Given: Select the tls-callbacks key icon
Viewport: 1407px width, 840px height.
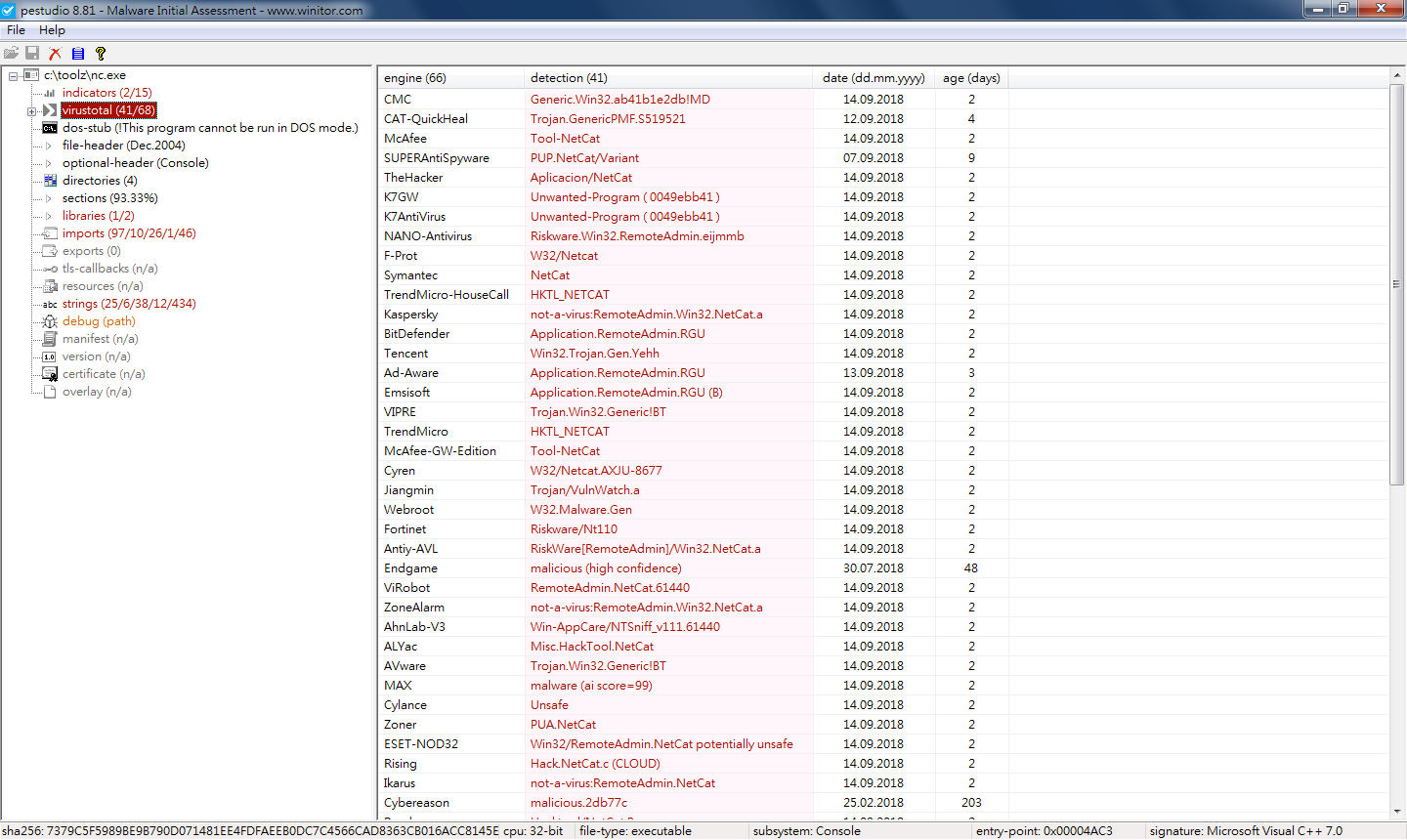Looking at the screenshot, I should [x=50, y=269].
